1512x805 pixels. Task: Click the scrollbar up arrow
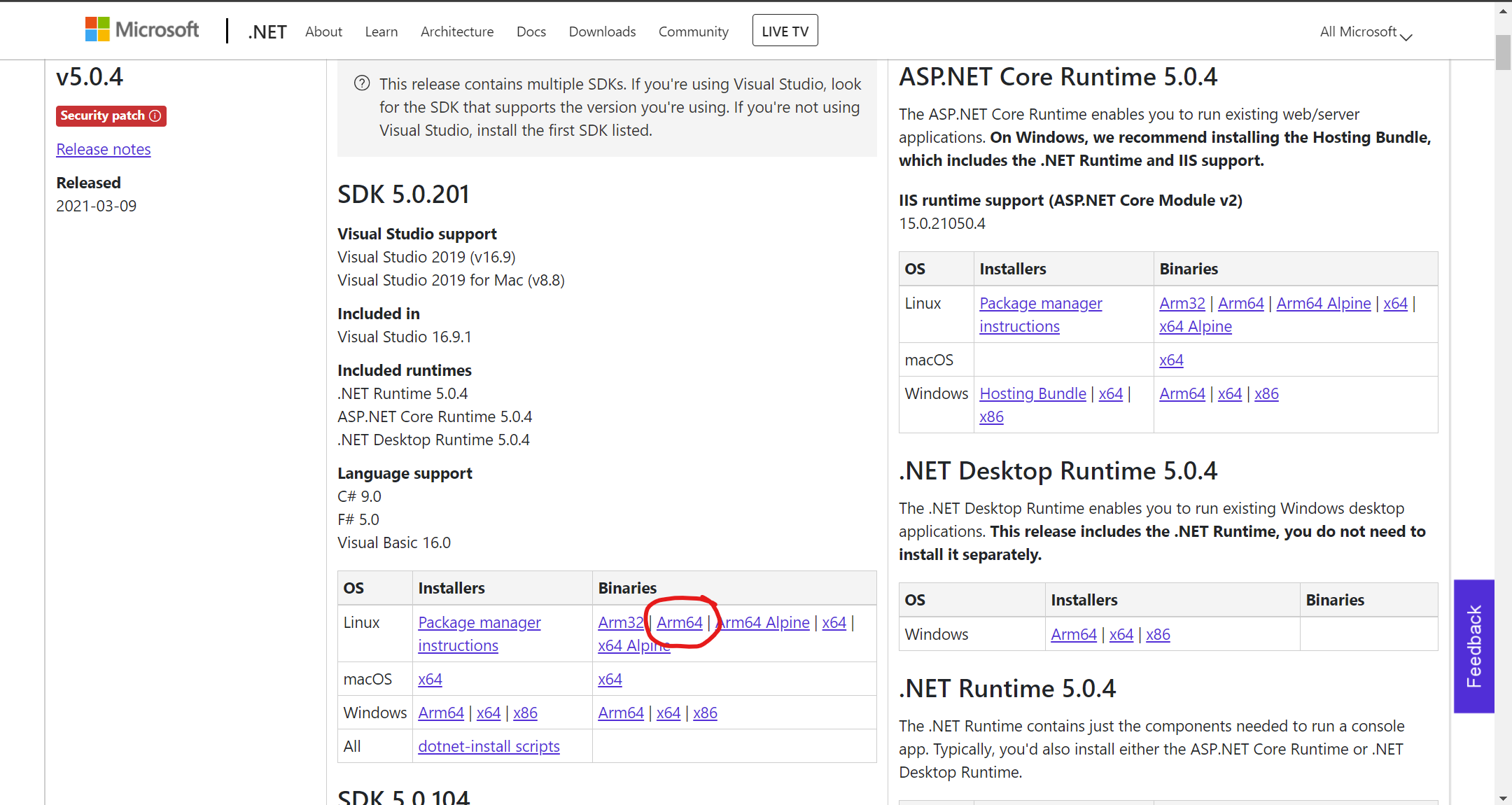coord(1503,11)
